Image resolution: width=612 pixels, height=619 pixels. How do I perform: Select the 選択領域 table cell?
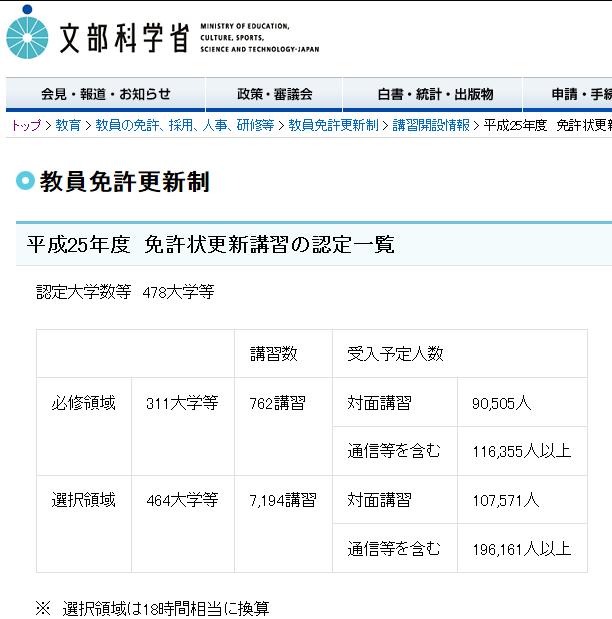tap(84, 500)
